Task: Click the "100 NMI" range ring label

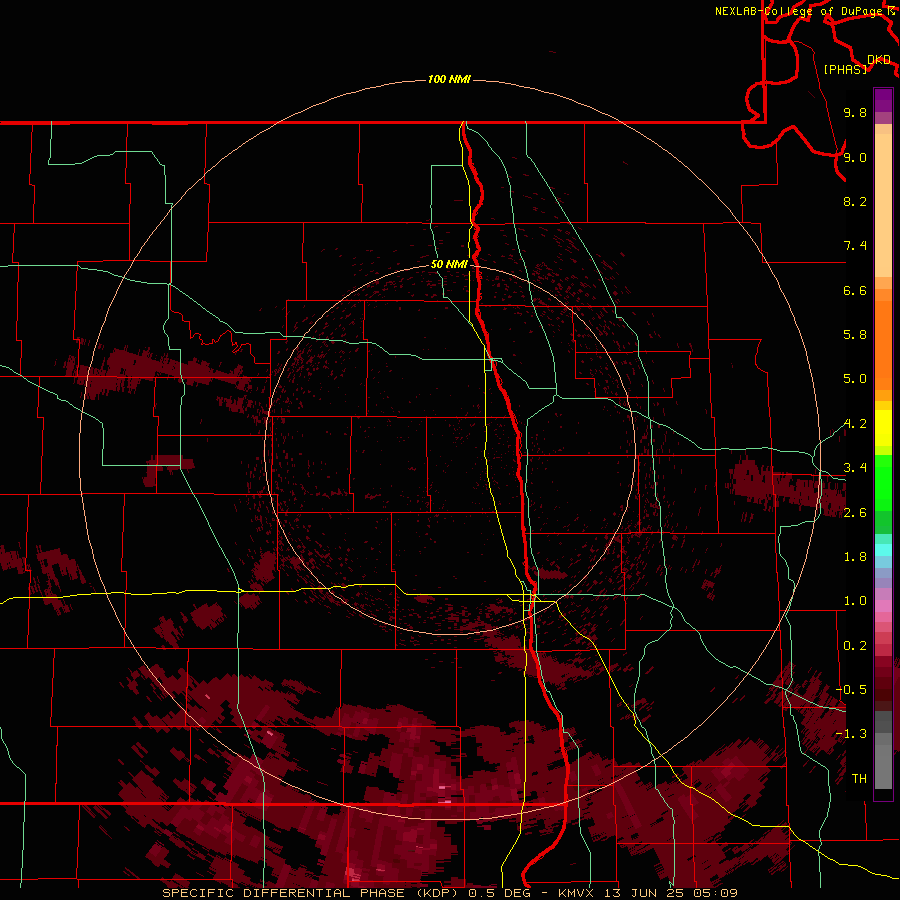Action: tap(449, 79)
